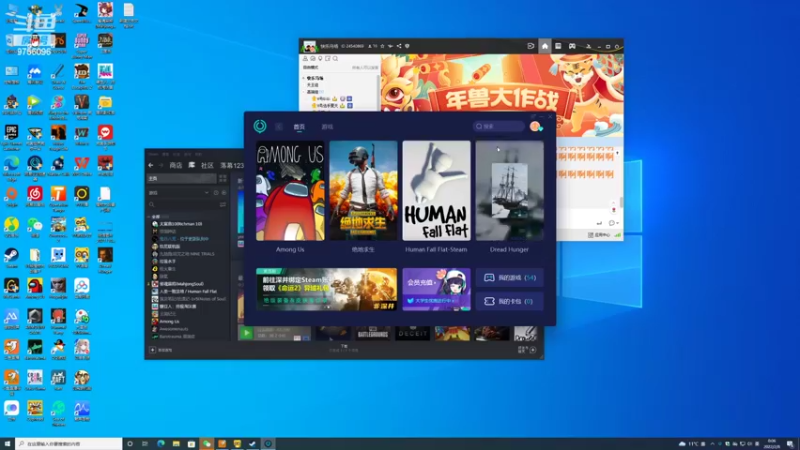Click the window icon beside YY home
Screen dimensions: 800x450
[558, 46]
